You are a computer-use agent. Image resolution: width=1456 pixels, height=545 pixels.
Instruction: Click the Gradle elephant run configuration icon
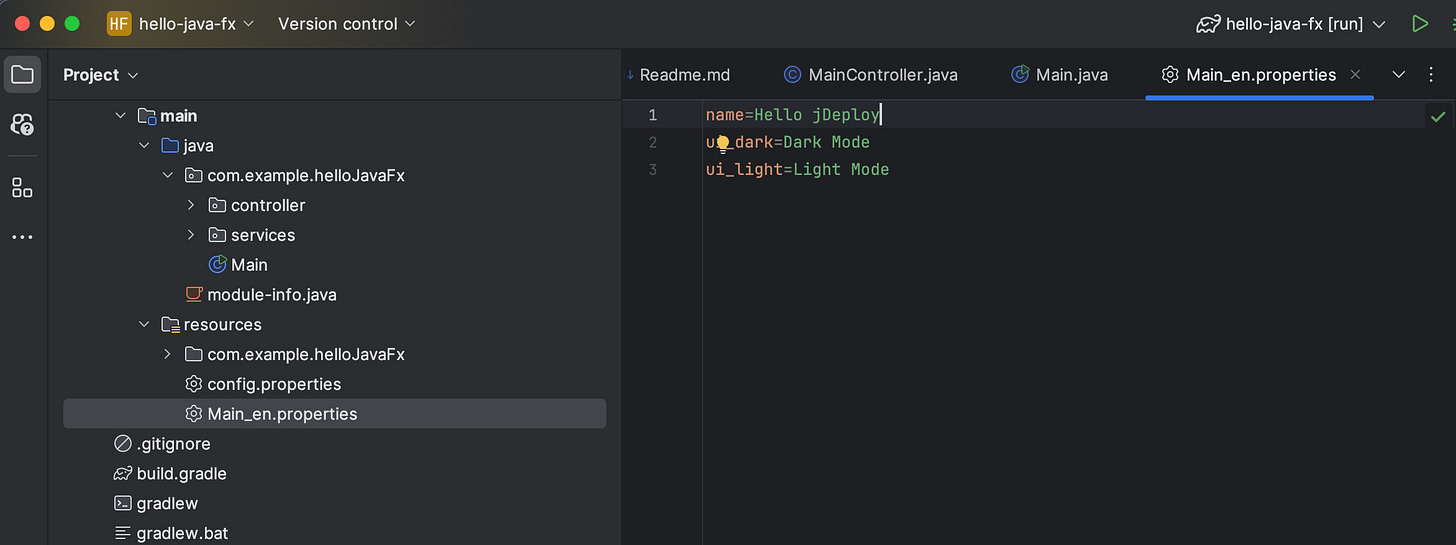pyautogui.click(x=1208, y=23)
